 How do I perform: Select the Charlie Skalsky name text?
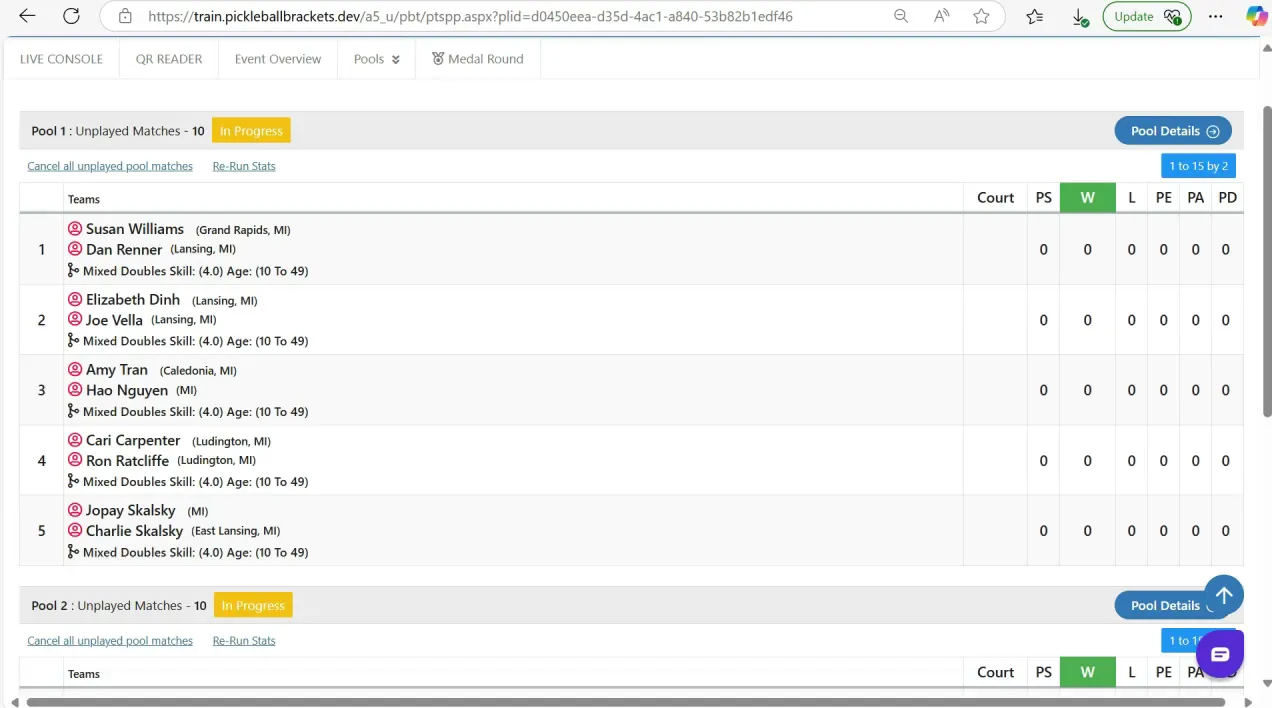point(134,530)
